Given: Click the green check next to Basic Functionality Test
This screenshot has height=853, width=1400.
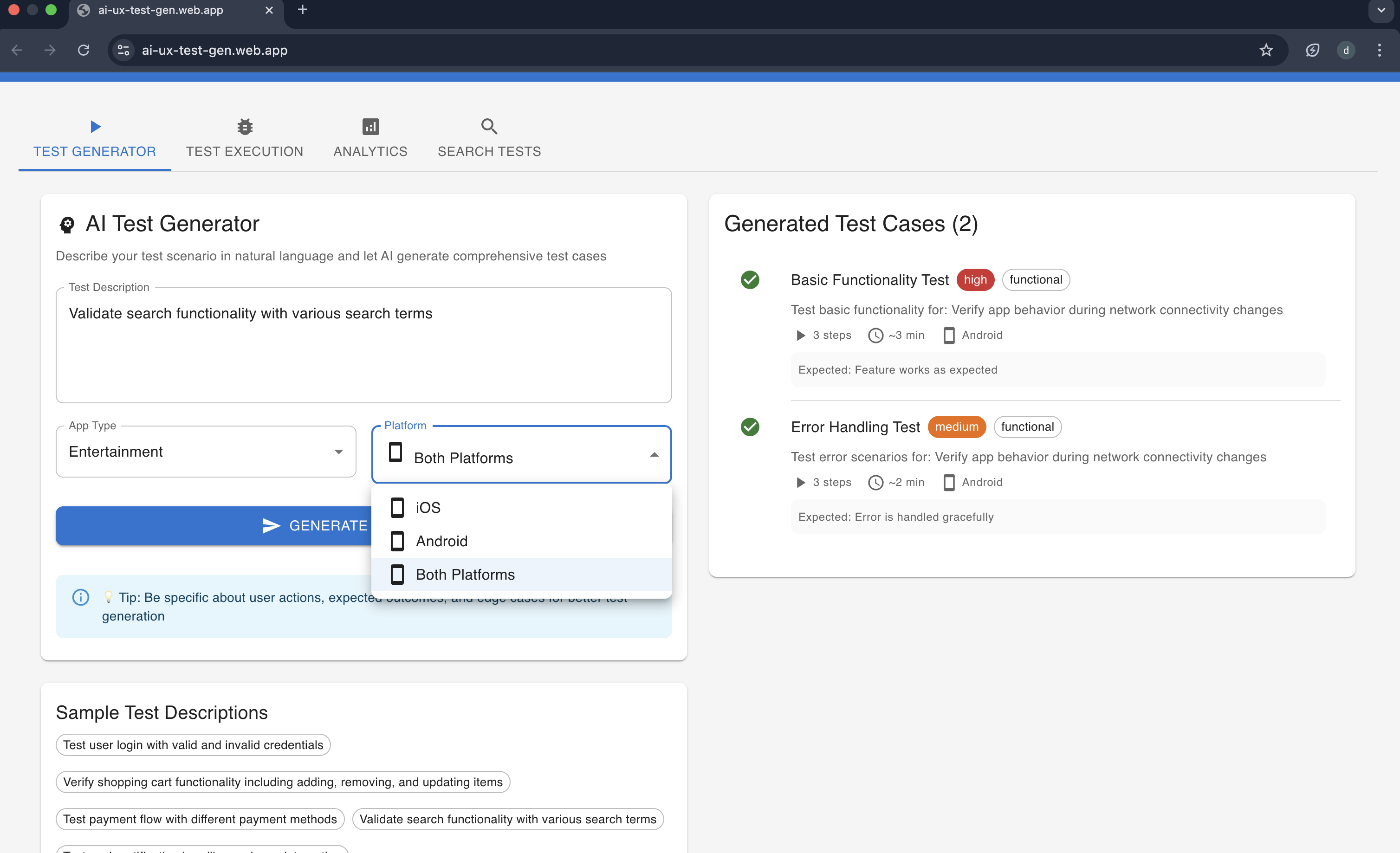Looking at the screenshot, I should [x=750, y=279].
